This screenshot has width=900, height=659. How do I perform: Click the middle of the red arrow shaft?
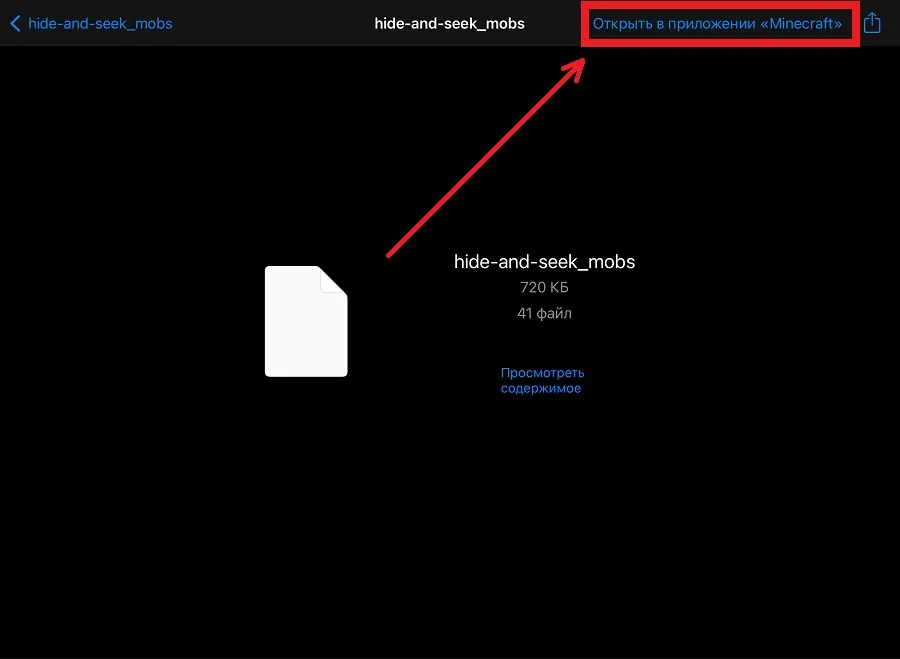(484, 159)
